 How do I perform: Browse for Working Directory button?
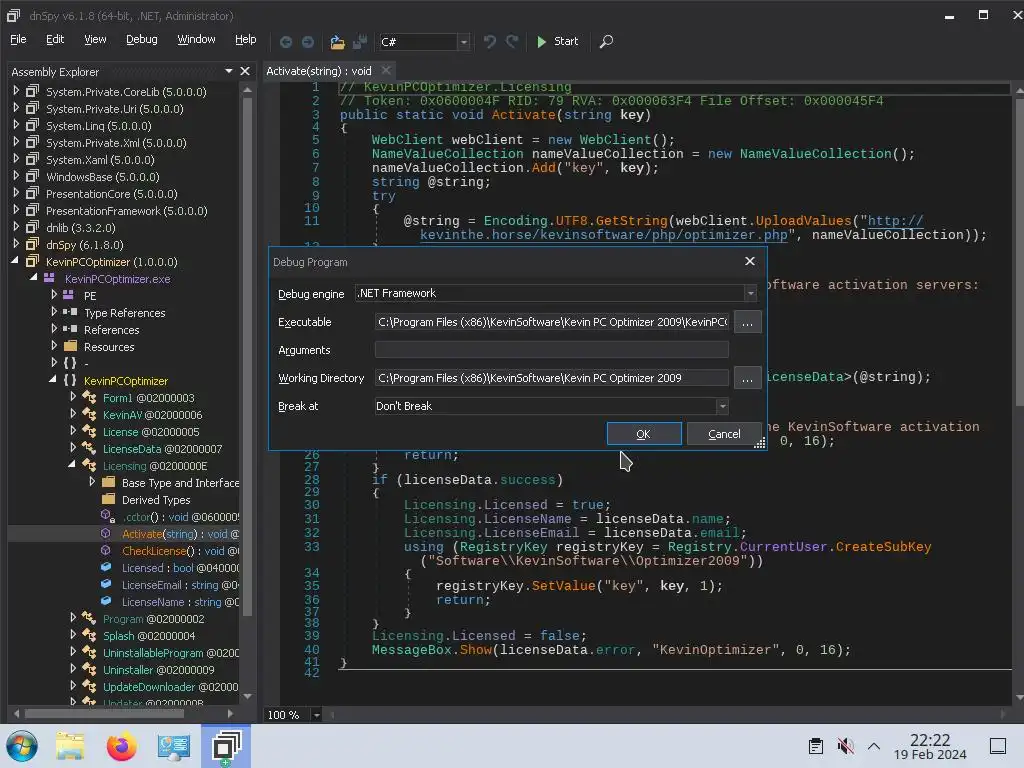(747, 378)
